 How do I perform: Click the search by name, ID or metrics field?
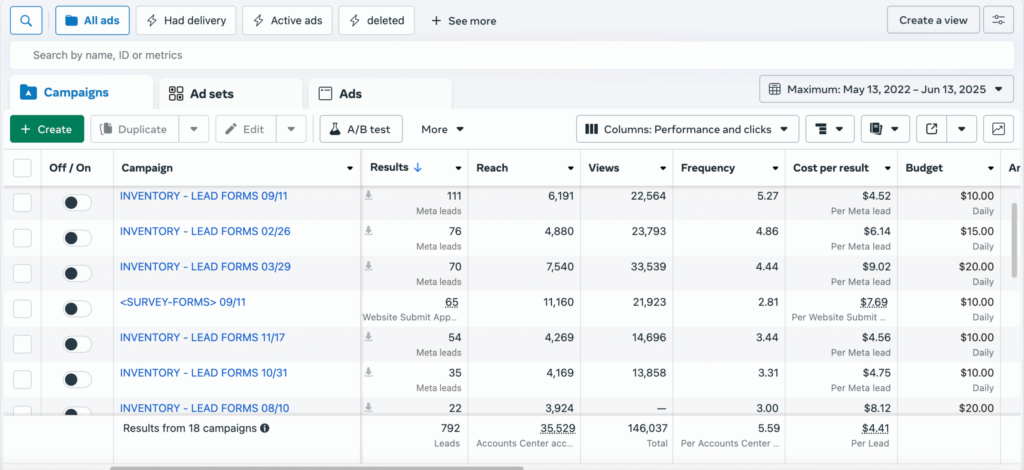(500, 55)
